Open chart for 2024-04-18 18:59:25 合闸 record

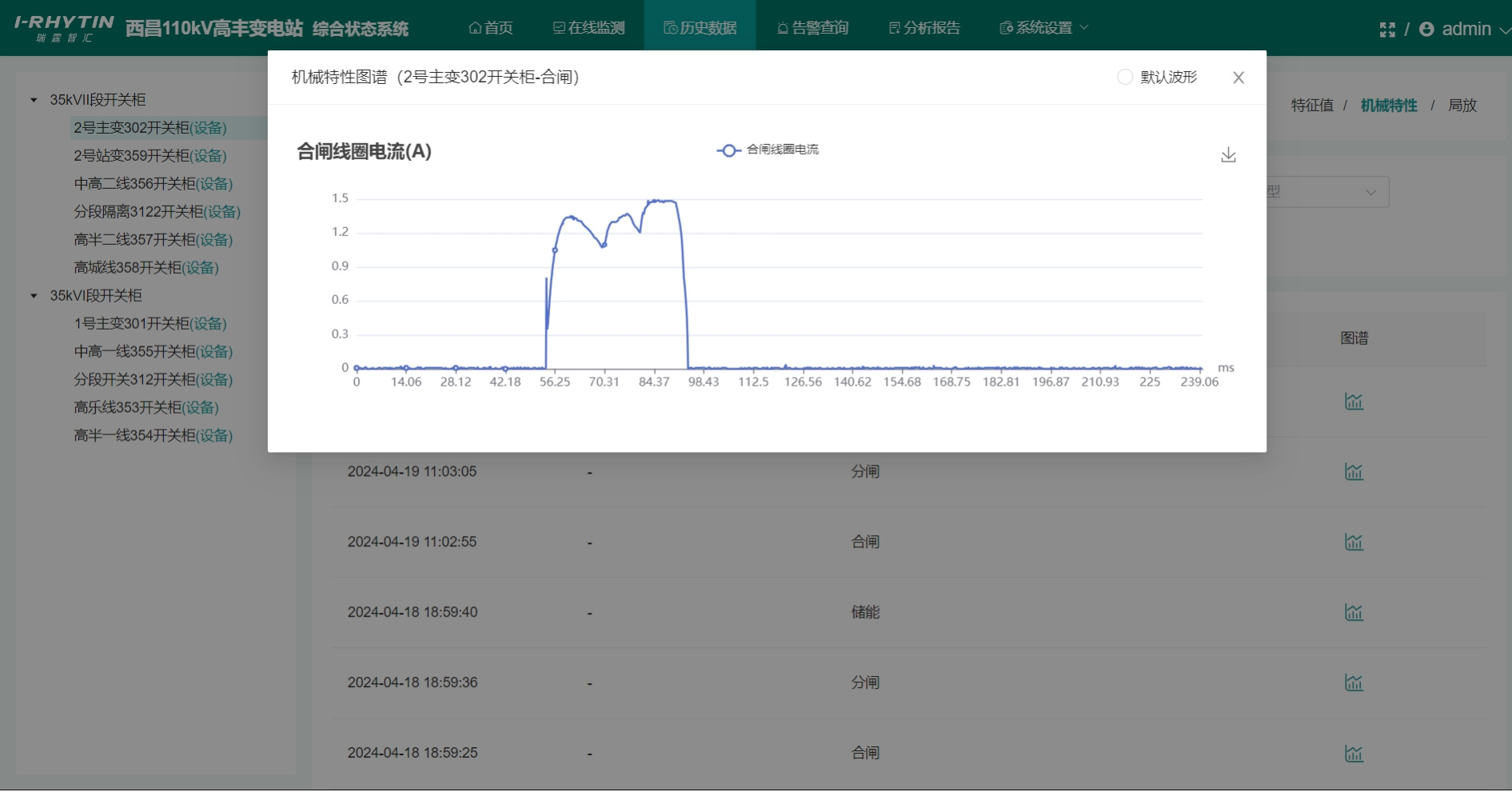coord(1354,753)
